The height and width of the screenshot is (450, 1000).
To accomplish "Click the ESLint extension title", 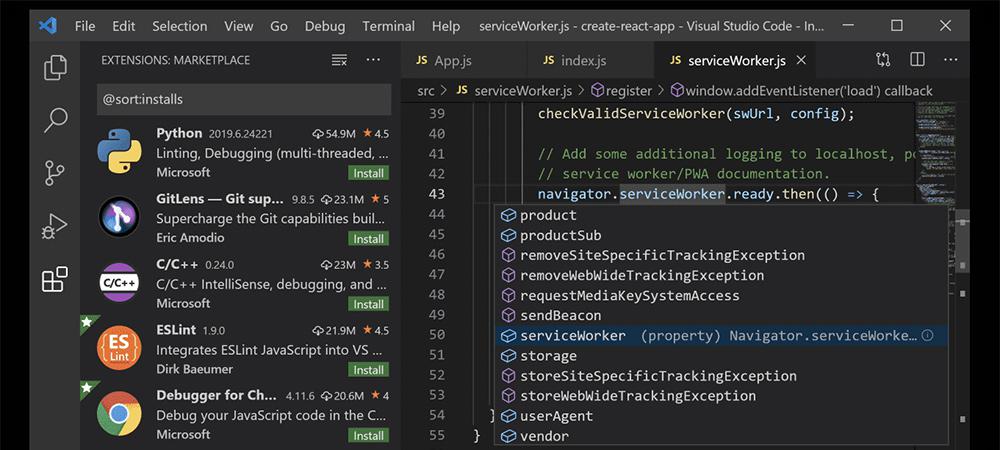I will (x=175, y=330).
